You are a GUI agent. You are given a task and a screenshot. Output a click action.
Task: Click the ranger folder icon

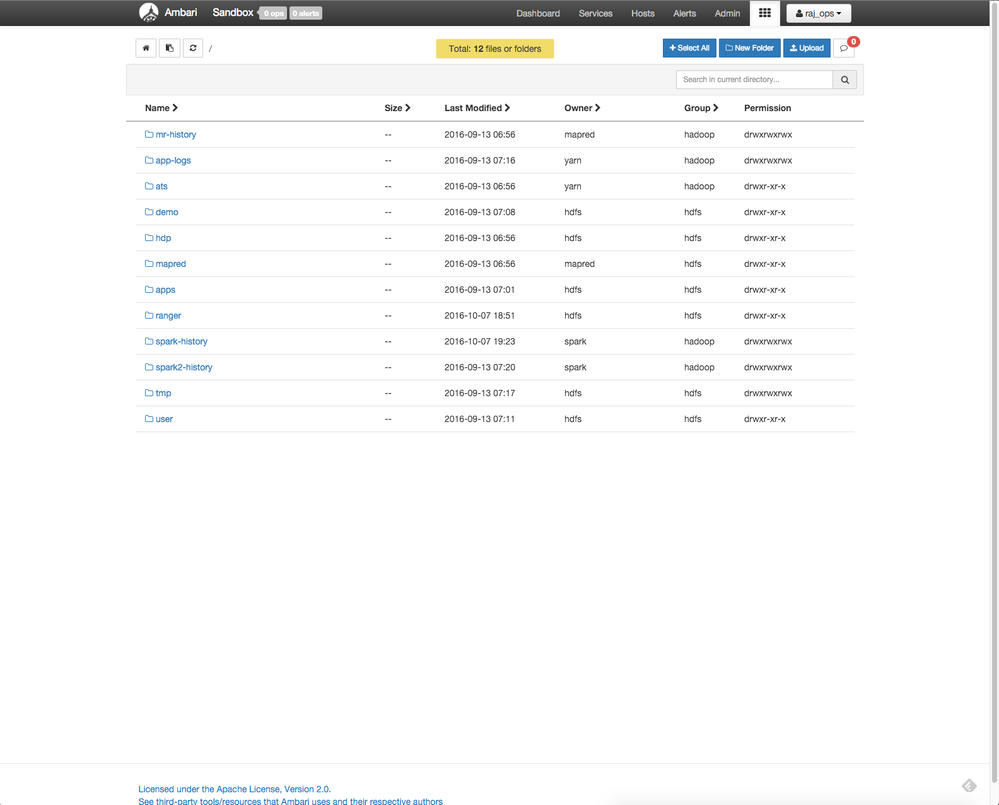click(x=148, y=315)
